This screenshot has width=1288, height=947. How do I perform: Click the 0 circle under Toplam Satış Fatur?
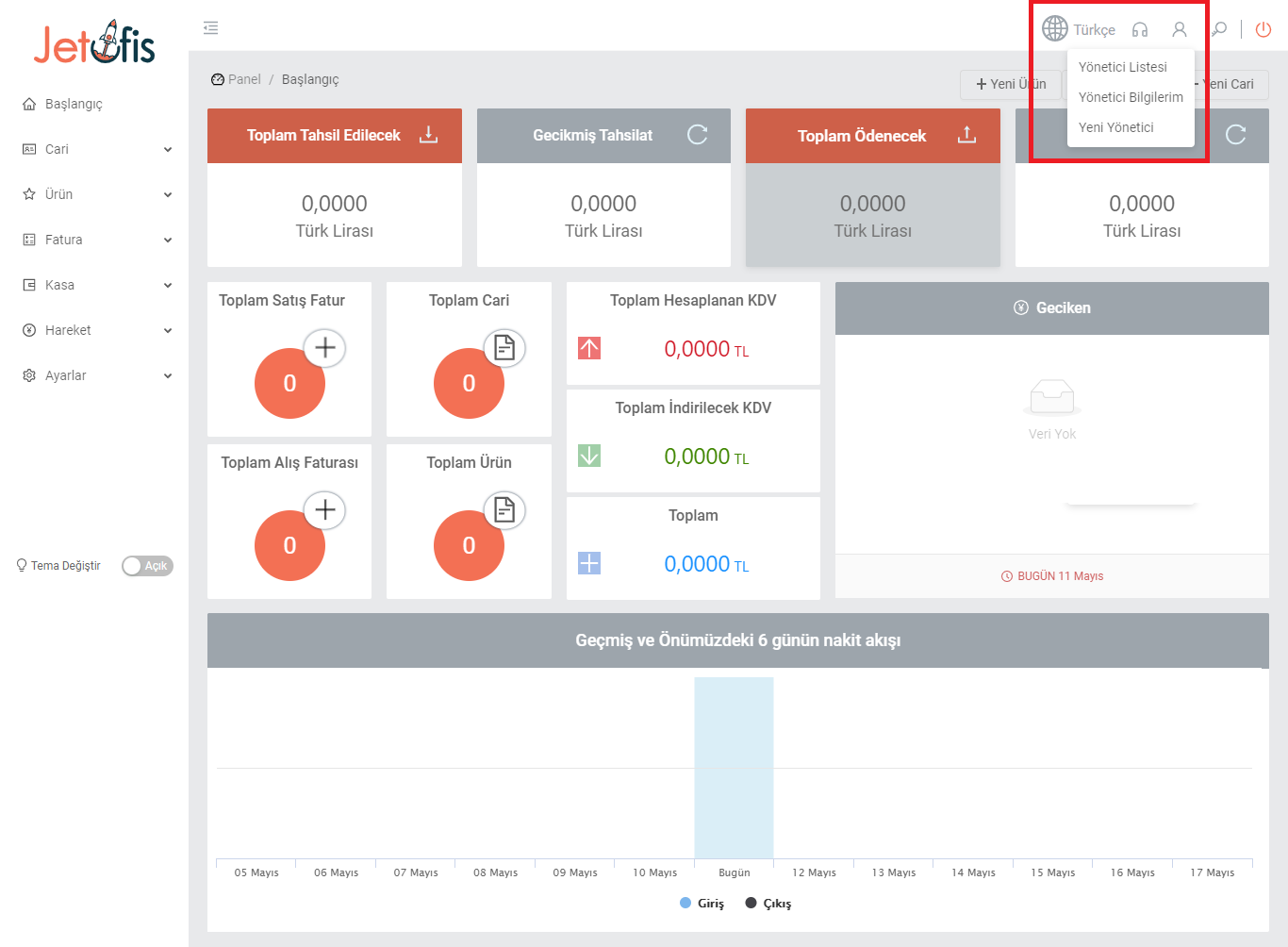point(289,383)
